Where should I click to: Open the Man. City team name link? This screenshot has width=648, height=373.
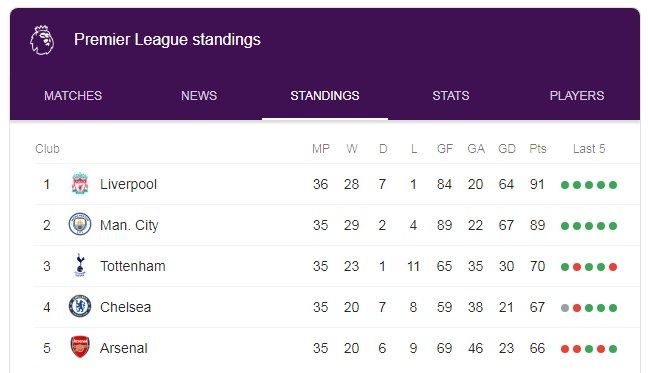click(x=129, y=225)
